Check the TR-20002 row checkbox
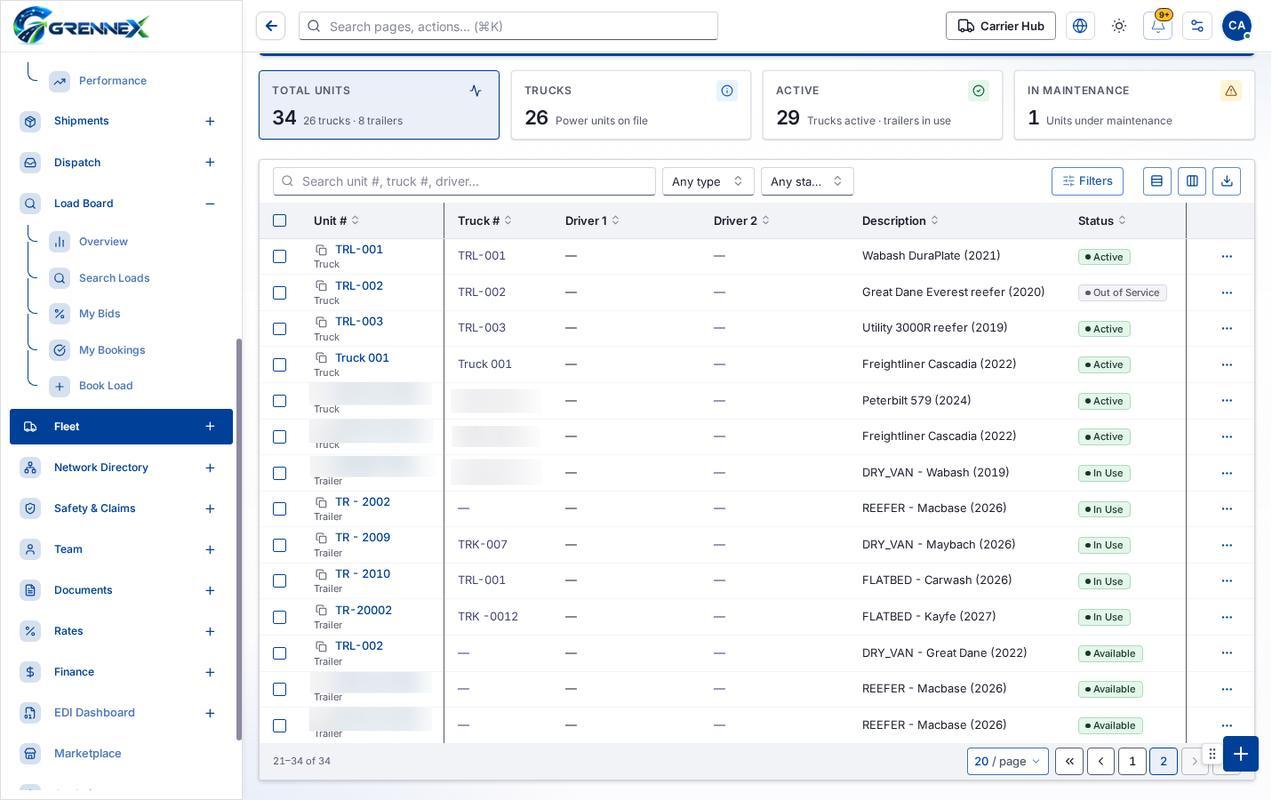The width and height of the screenshot is (1280, 800). coord(280,617)
